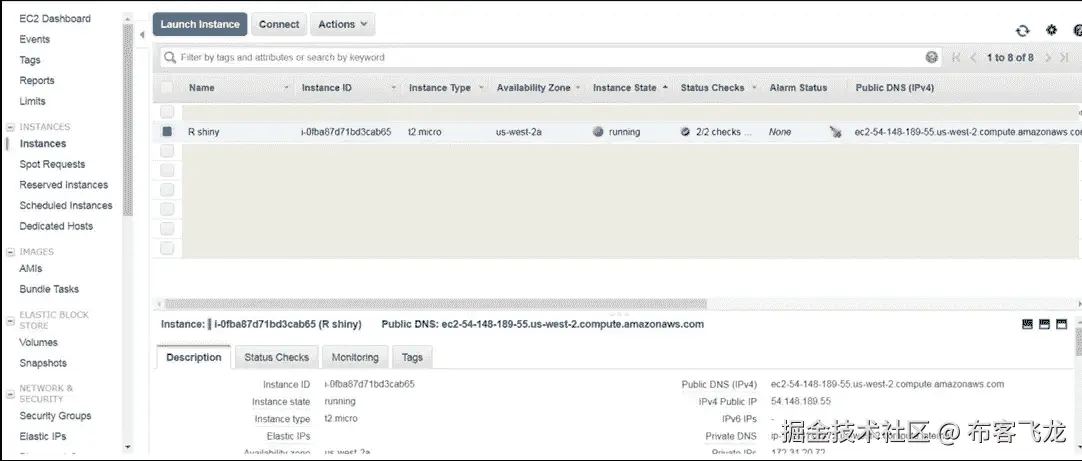Click the help icon inside the search box

[932, 57]
